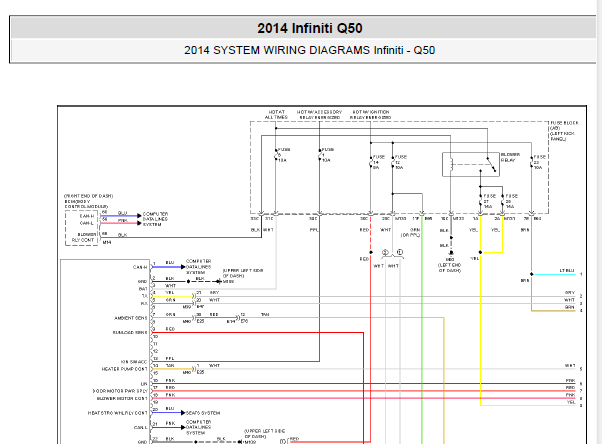The width and height of the screenshot is (602, 444).
Task: Click the 'HEAT STRG WHL RLY CONT' label
Action: [x=117, y=413]
